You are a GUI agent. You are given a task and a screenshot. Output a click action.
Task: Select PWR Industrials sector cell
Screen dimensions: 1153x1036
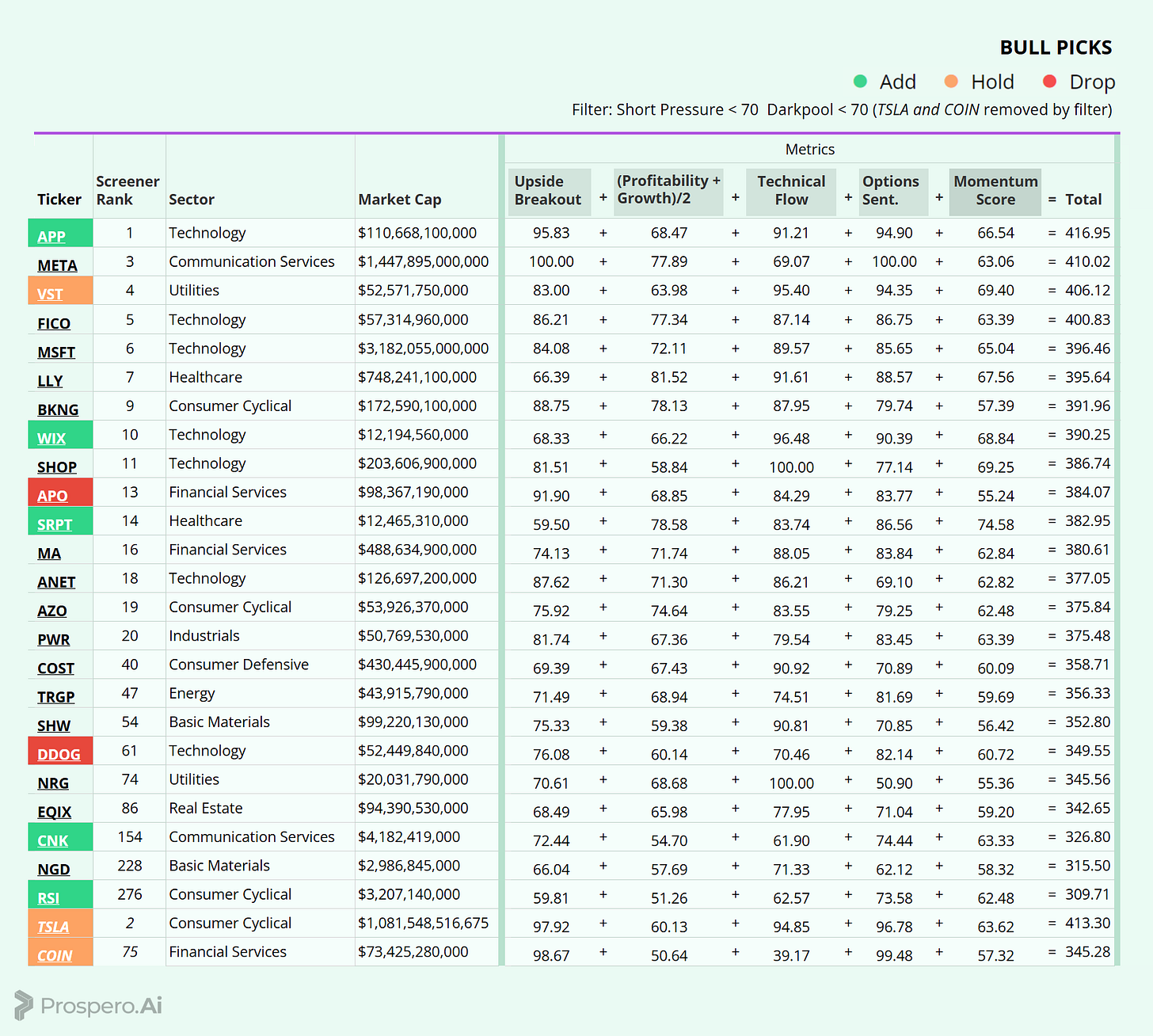204,636
